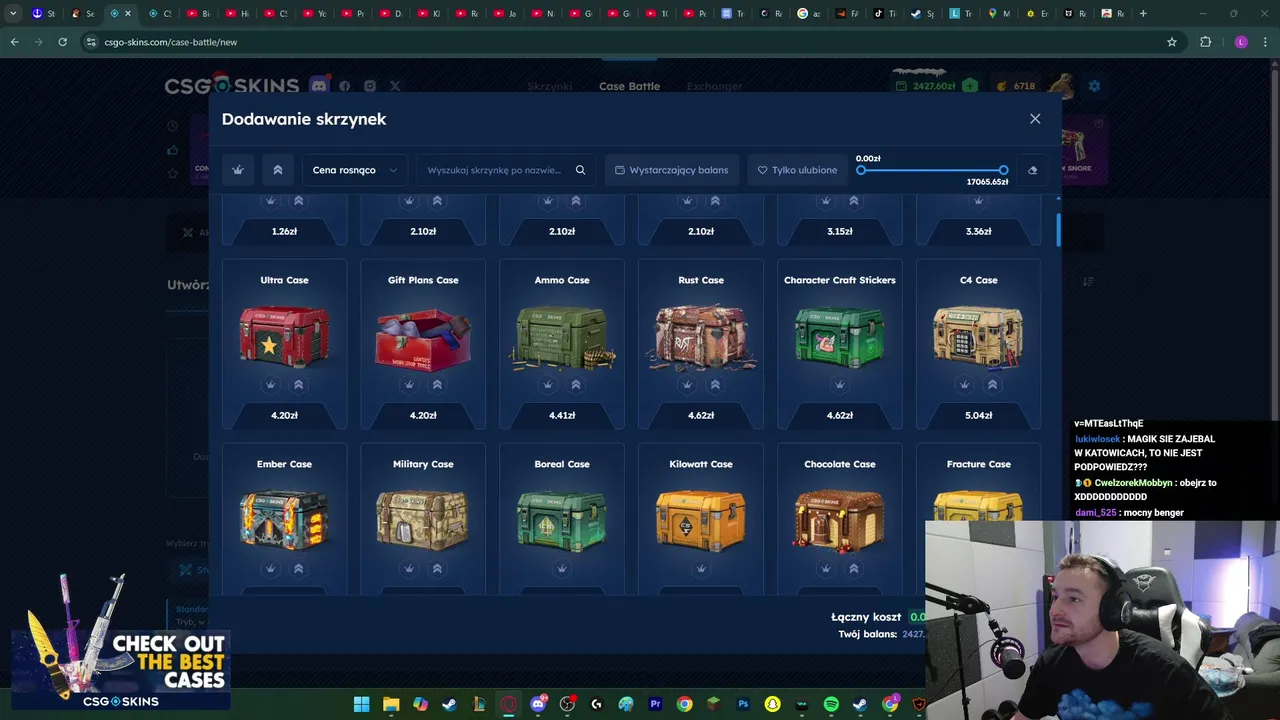The height and width of the screenshot is (720, 1280).
Task: Click the crown icon under Chocolate Case
Action: coord(826,569)
